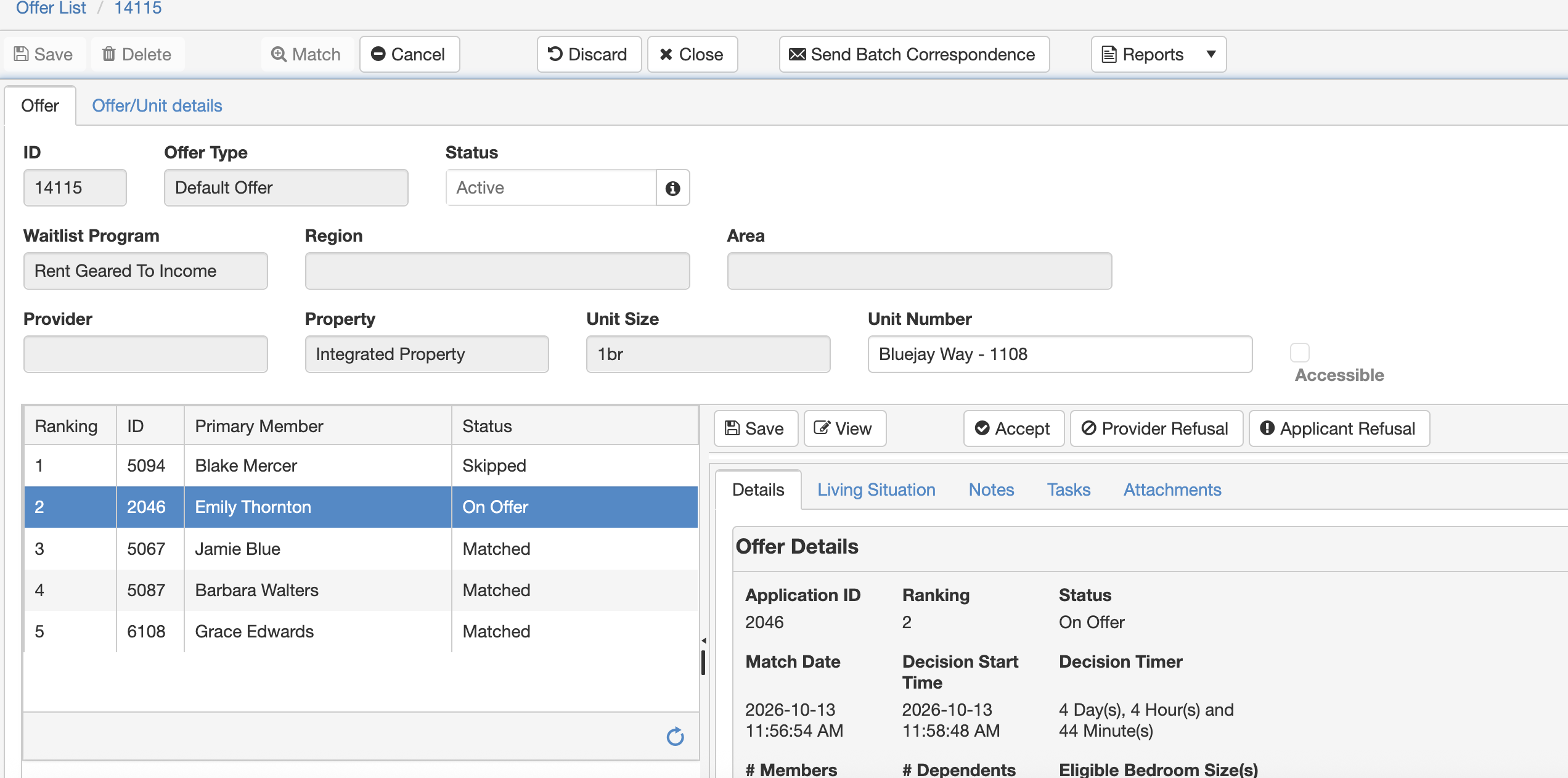This screenshot has height=778, width=1568.
Task: Select the Jamie Blue row
Action: coord(361,549)
